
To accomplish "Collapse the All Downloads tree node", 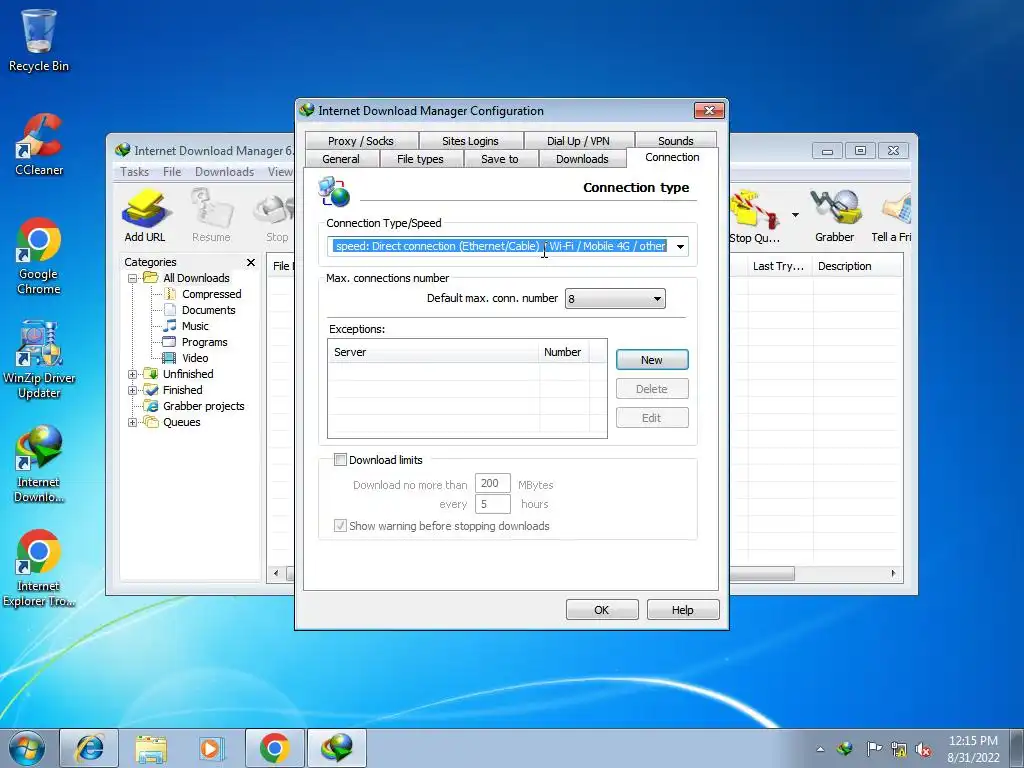I will pos(133,278).
